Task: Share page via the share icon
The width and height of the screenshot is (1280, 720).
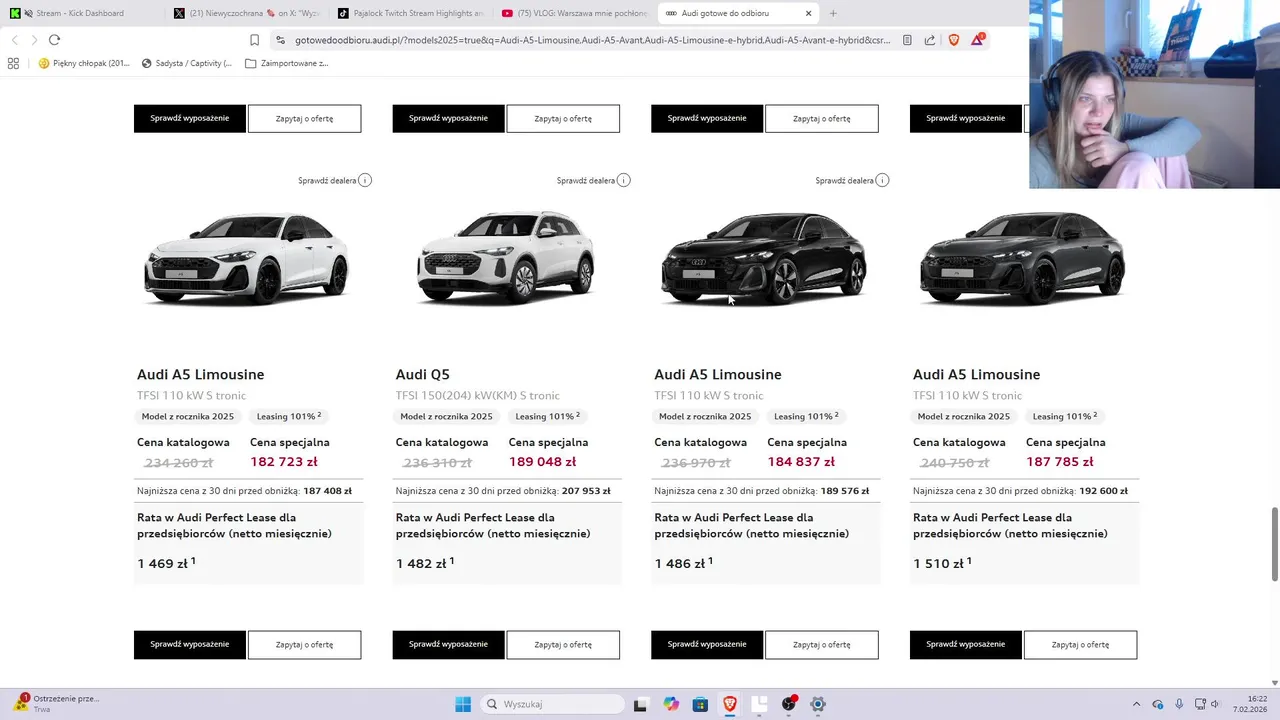Action: 930,40
